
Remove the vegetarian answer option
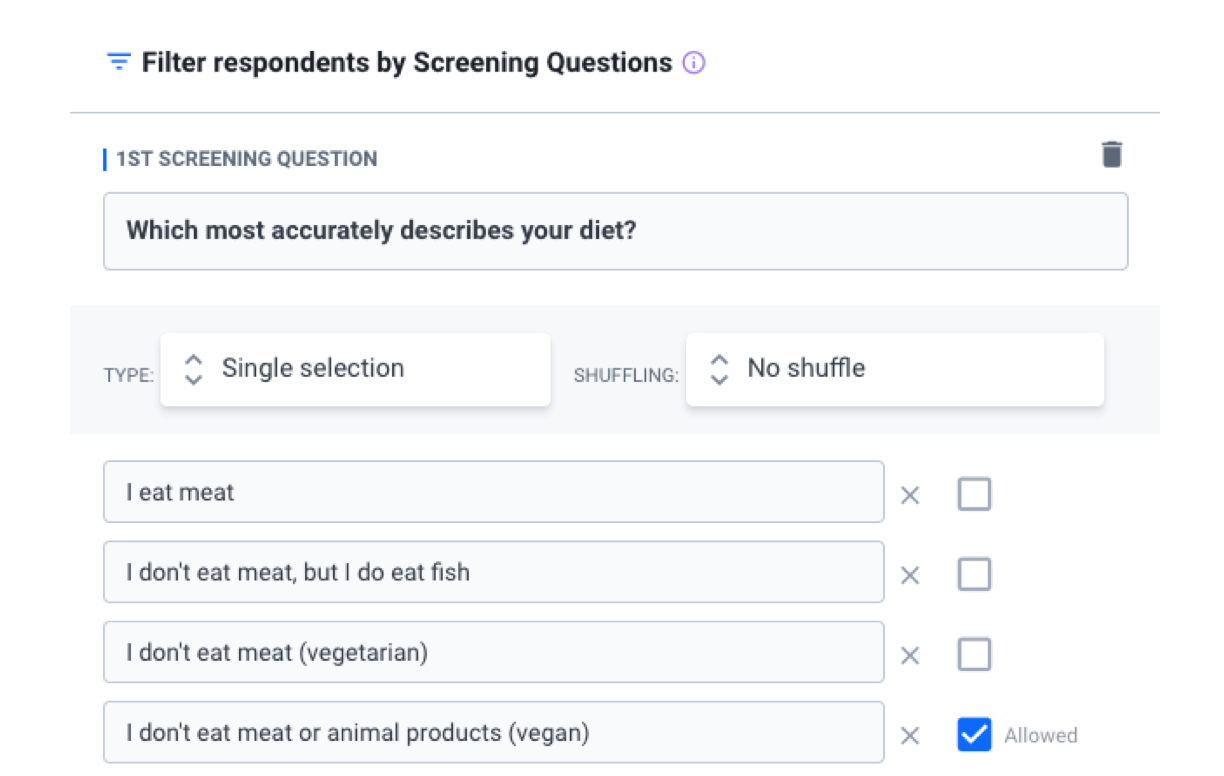[x=910, y=656]
